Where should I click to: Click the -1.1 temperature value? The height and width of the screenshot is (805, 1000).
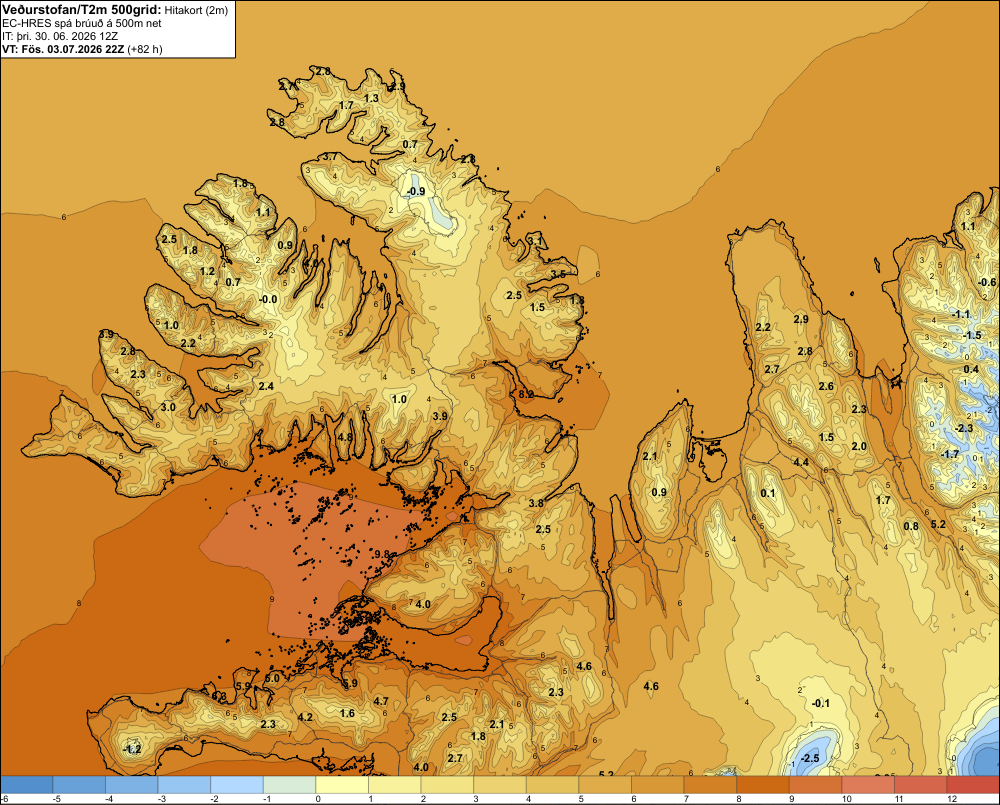pos(960,314)
